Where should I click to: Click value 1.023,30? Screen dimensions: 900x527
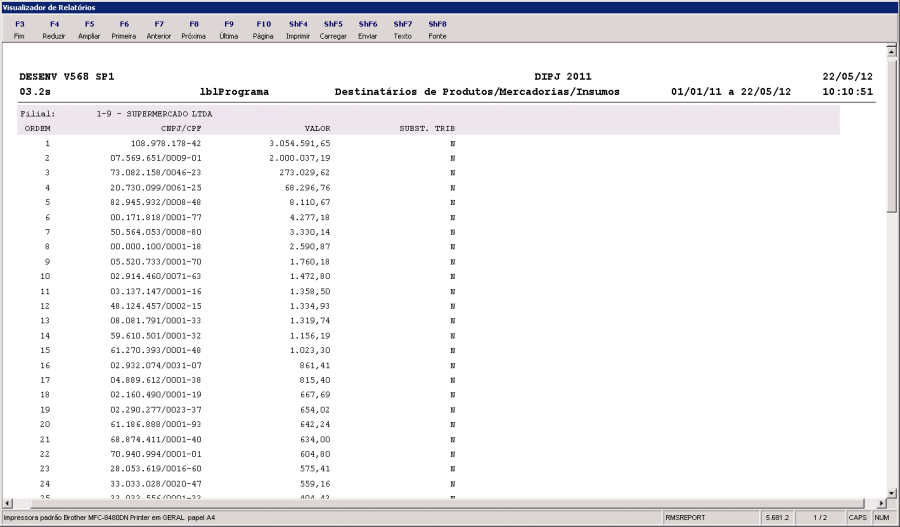(310, 350)
